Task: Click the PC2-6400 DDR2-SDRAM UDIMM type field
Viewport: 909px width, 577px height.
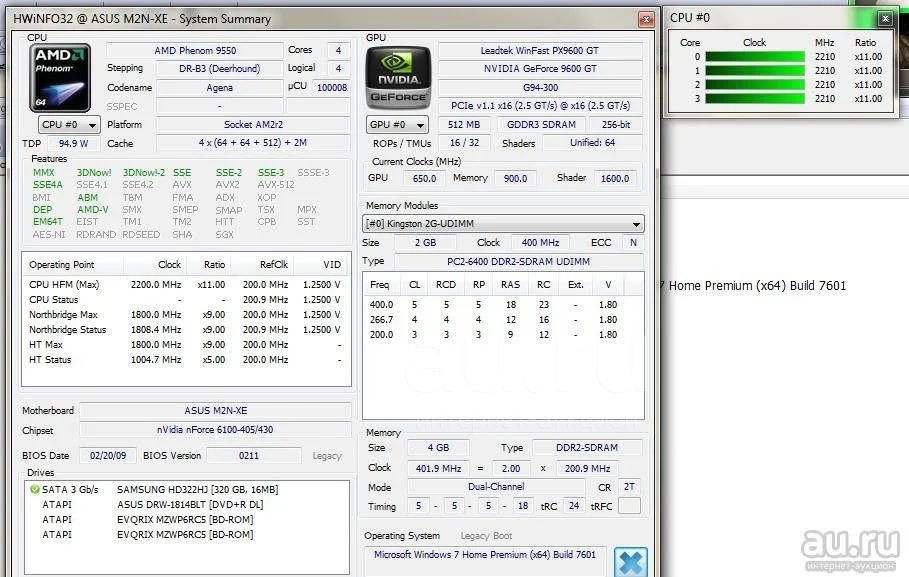Action: [518, 262]
